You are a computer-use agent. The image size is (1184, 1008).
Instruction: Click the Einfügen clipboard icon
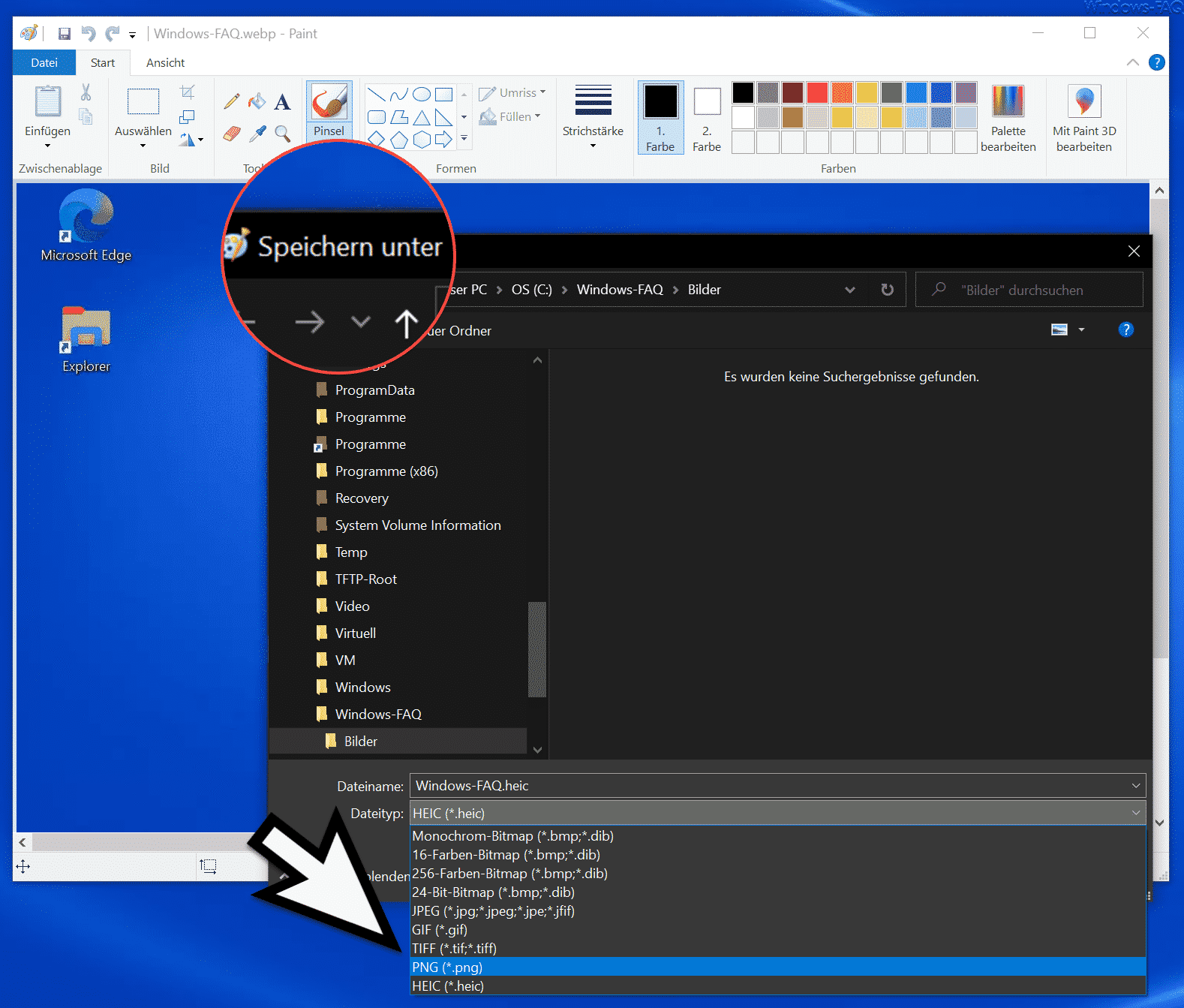pyautogui.click(x=48, y=101)
